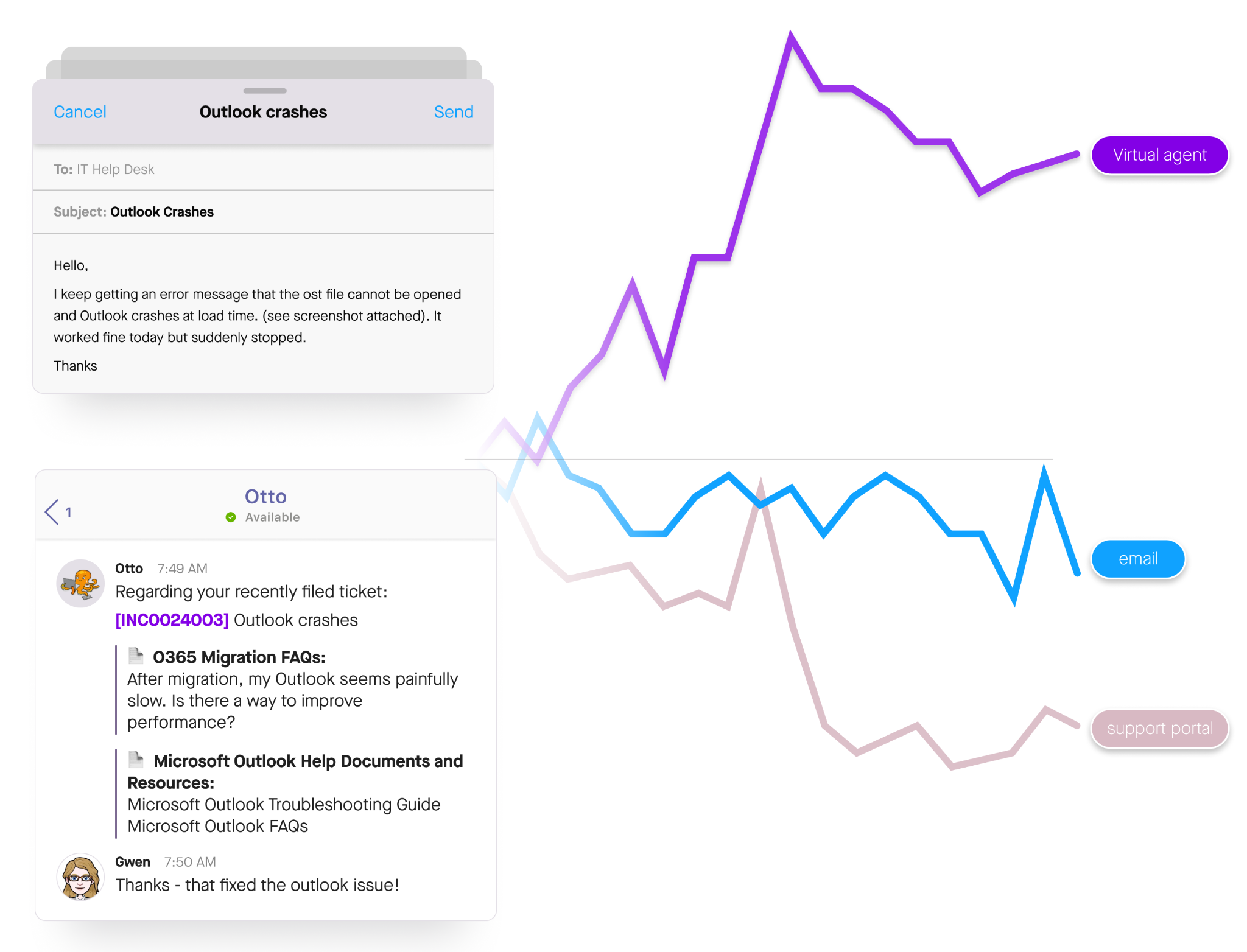The height and width of the screenshot is (952, 1247).
Task: Click the To: IT Help Desk field
Action: [263, 169]
